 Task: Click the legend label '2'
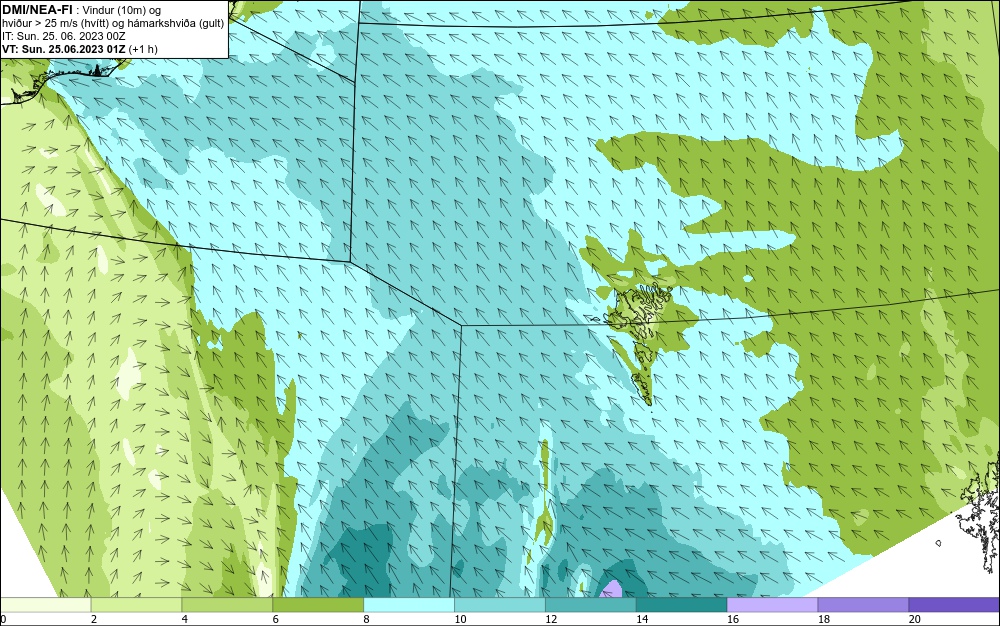[x=94, y=619]
